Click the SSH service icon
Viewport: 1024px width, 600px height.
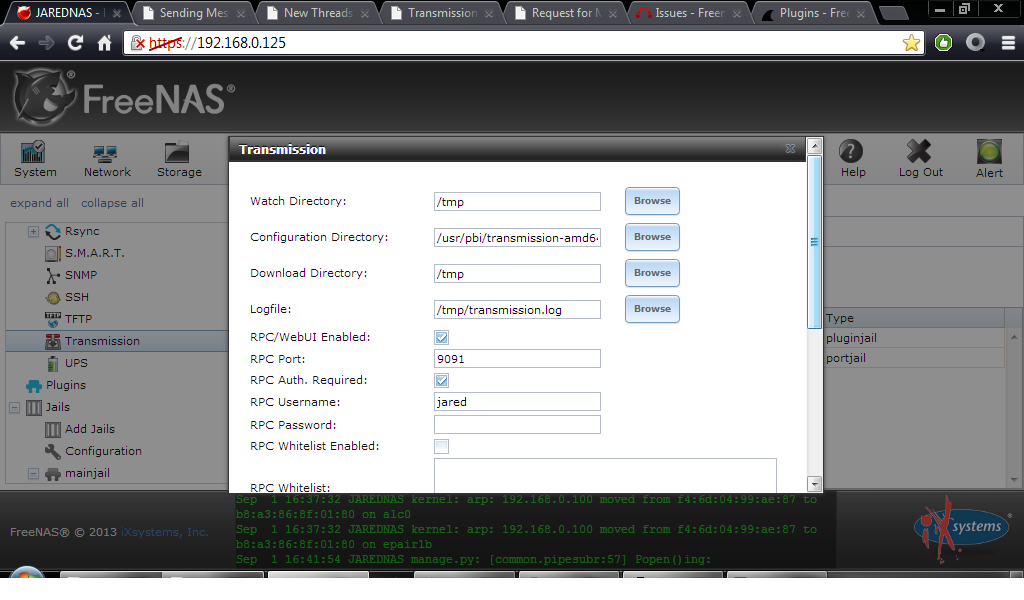53,298
